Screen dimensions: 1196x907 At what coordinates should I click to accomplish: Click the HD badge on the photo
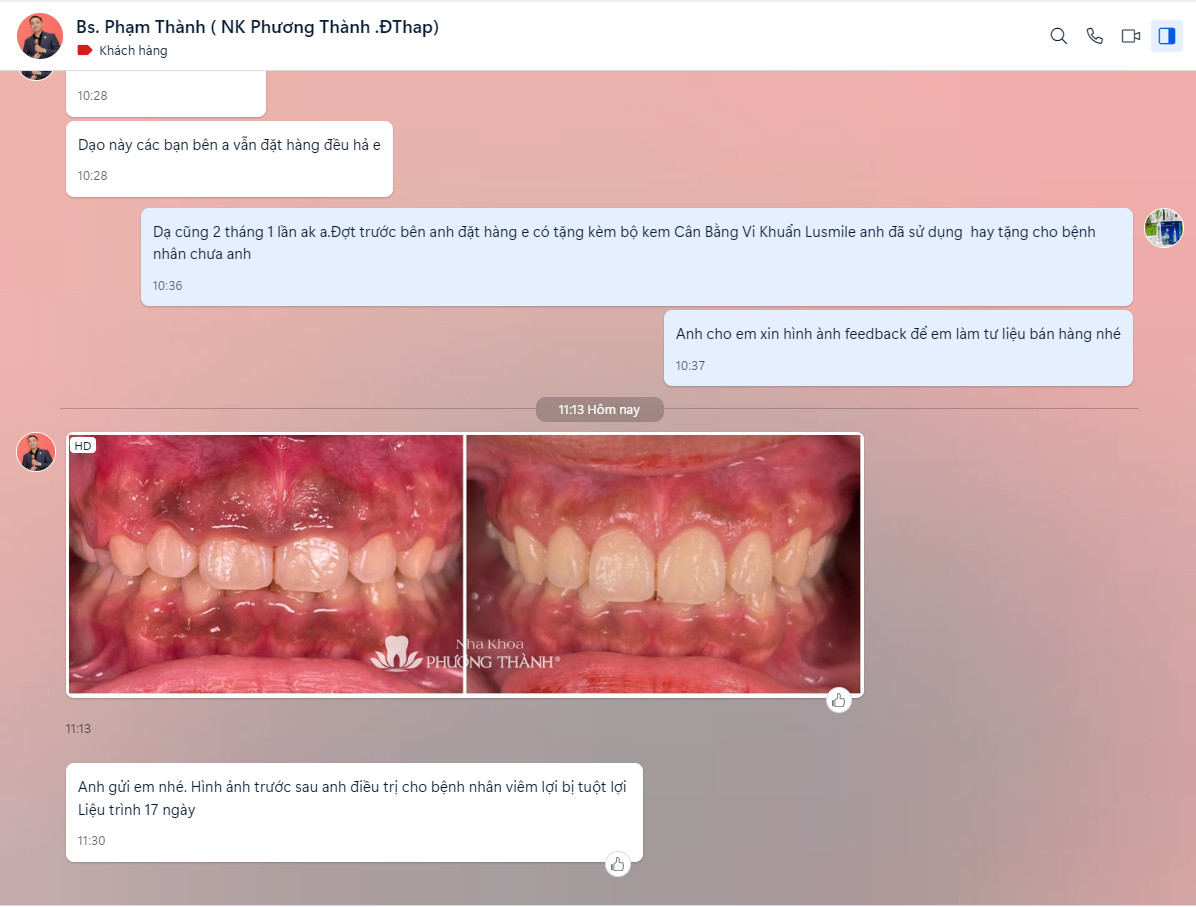(x=82, y=446)
